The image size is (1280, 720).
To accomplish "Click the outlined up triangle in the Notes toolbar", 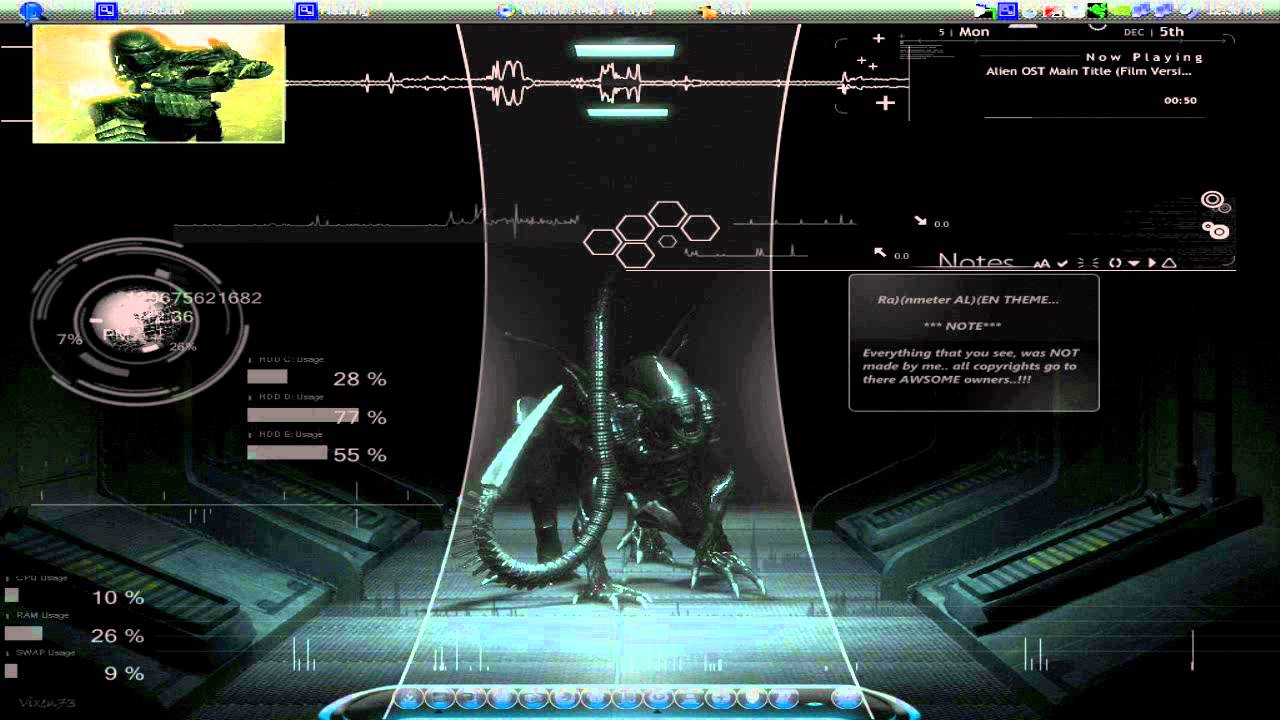I will (x=1168, y=263).
